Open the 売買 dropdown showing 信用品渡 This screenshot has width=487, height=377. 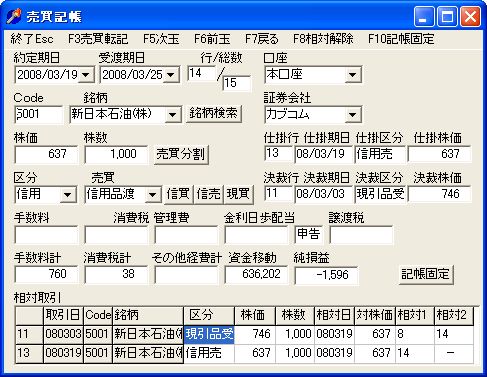[153, 195]
